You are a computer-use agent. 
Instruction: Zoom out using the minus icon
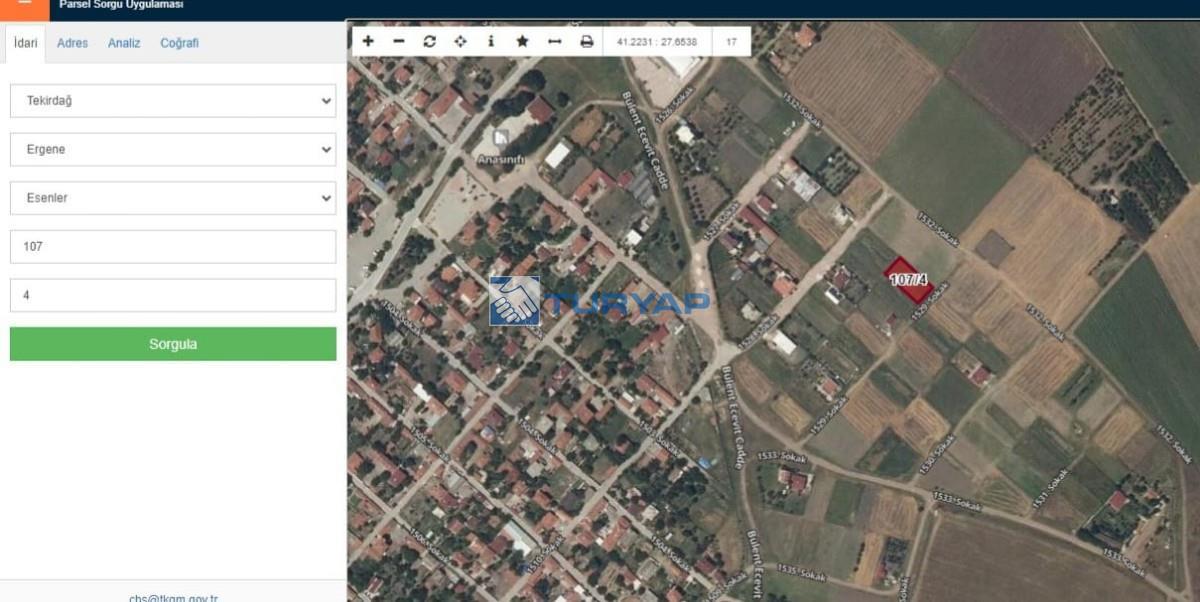pyautogui.click(x=399, y=42)
